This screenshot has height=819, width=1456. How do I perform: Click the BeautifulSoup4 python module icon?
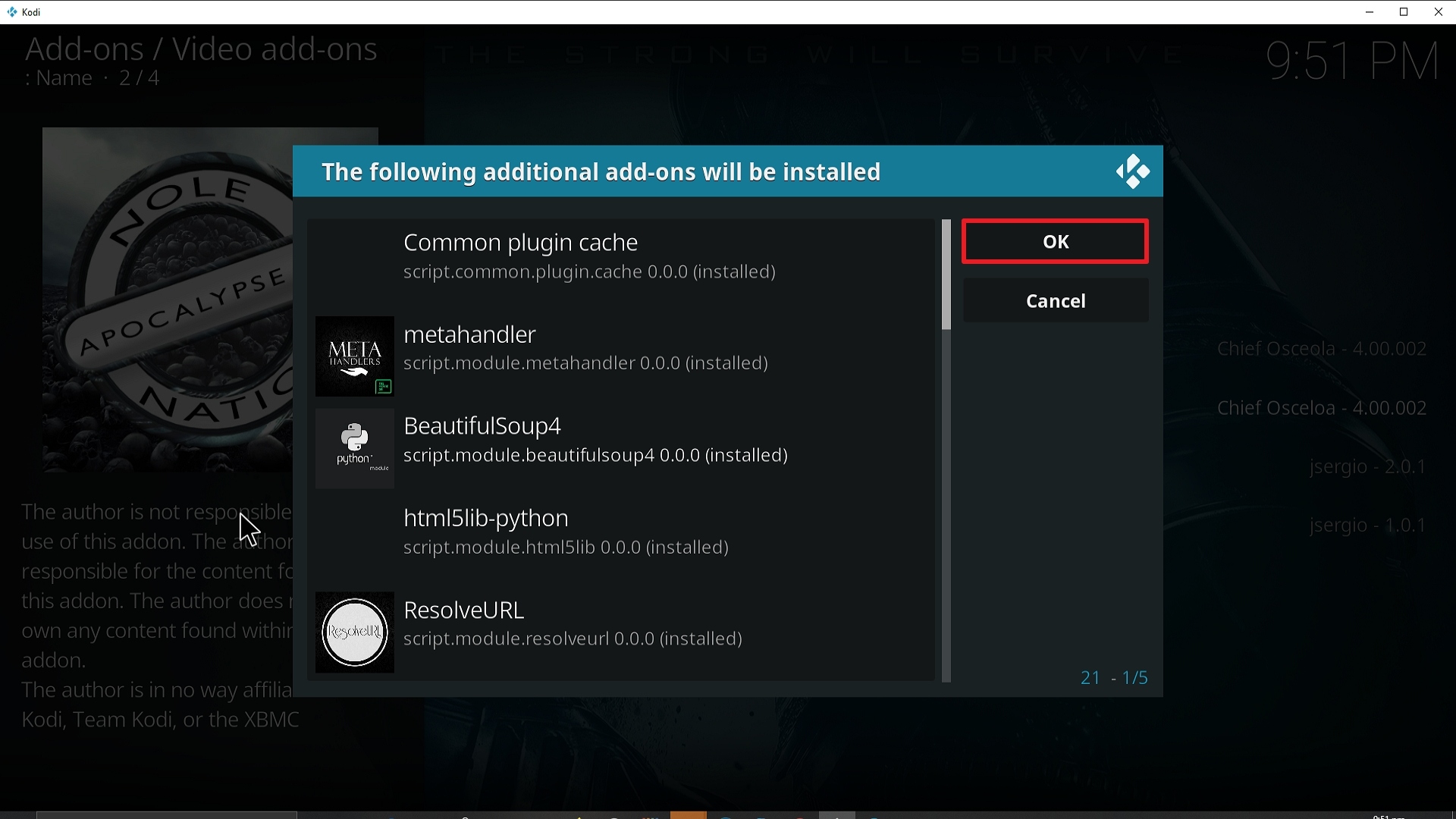click(x=355, y=448)
